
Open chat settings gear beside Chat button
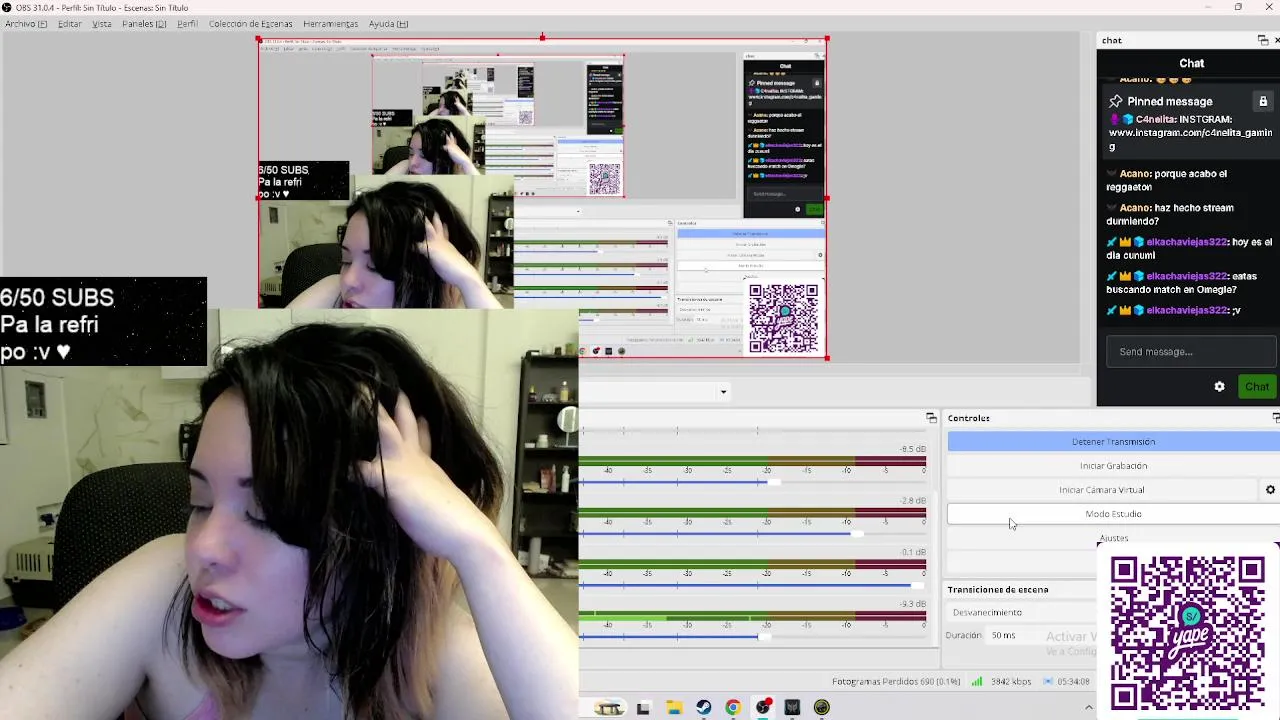click(x=1219, y=387)
